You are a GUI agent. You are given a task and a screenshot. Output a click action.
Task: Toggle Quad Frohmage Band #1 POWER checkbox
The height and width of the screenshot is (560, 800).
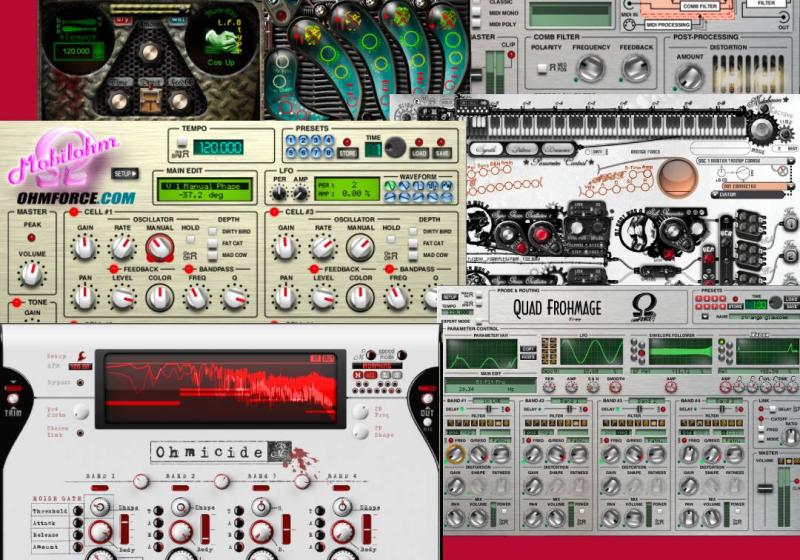[x=503, y=512]
